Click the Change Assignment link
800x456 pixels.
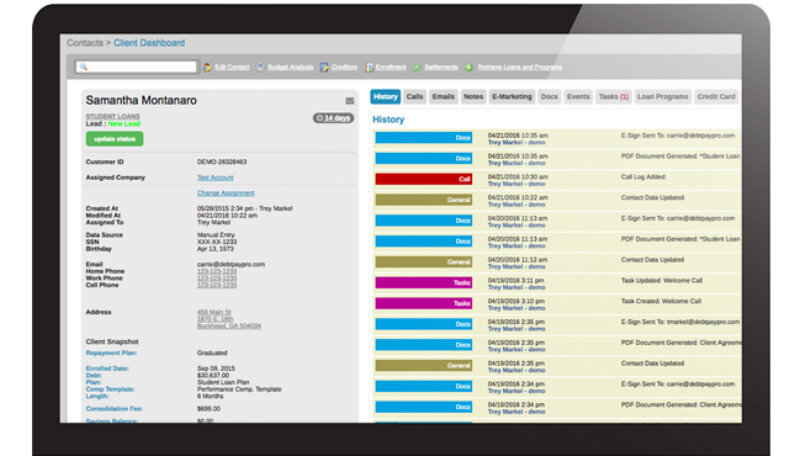(x=225, y=193)
